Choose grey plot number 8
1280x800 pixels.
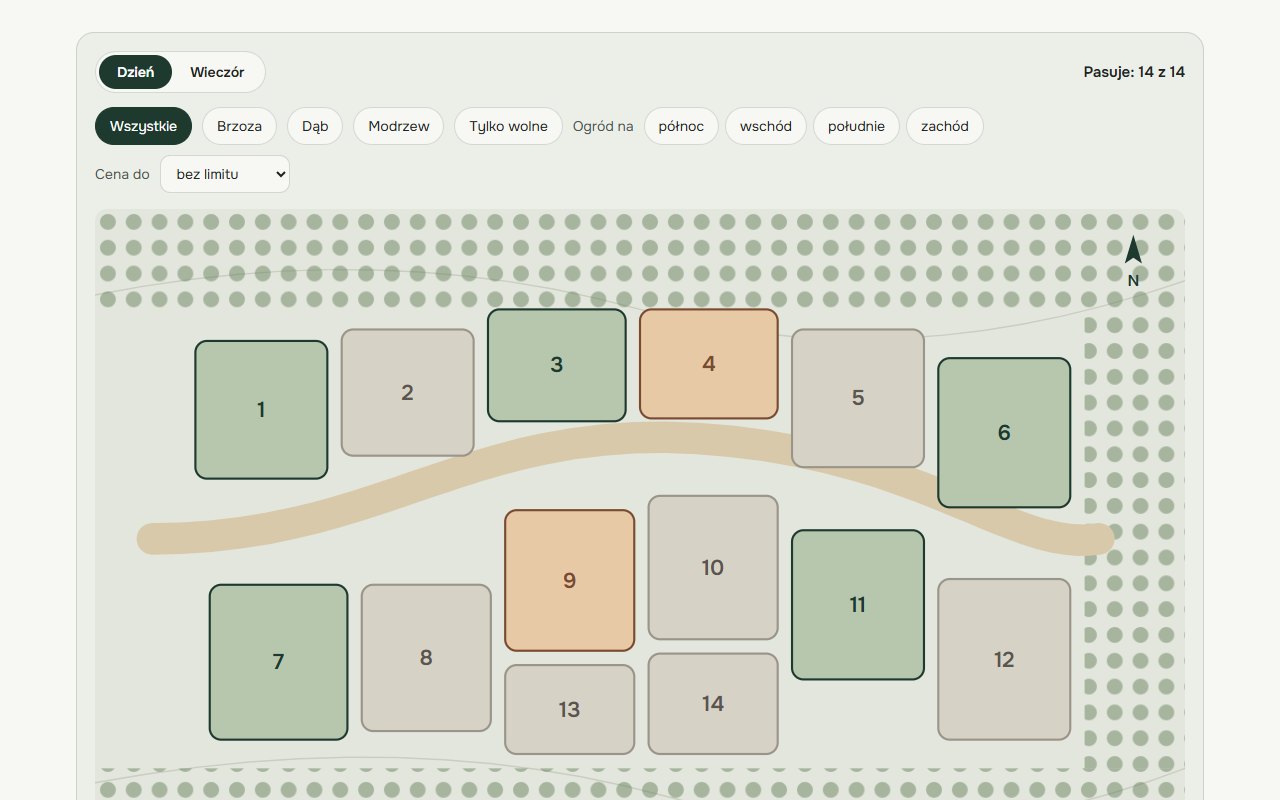(x=426, y=658)
